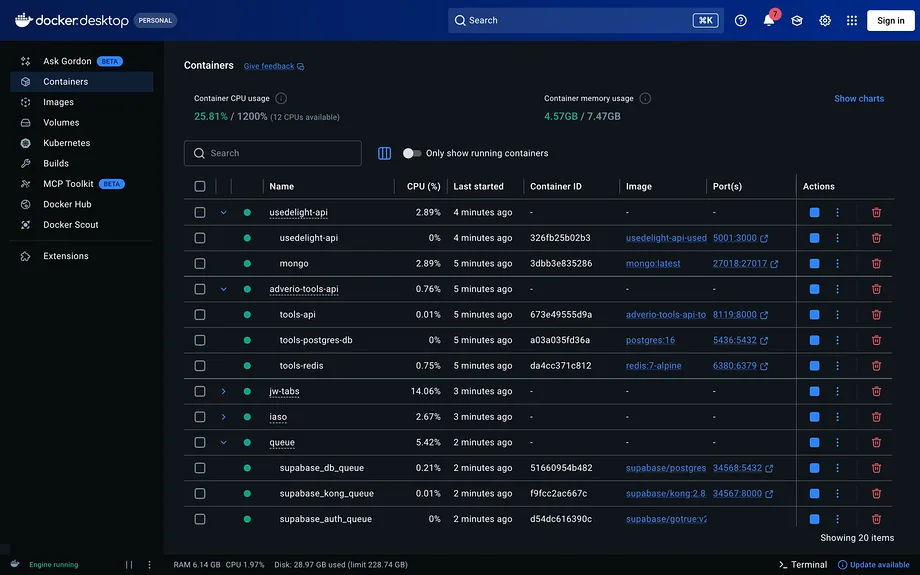The image size is (920, 575).
Task: Expand the jw-tabs group
Action: point(224,391)
